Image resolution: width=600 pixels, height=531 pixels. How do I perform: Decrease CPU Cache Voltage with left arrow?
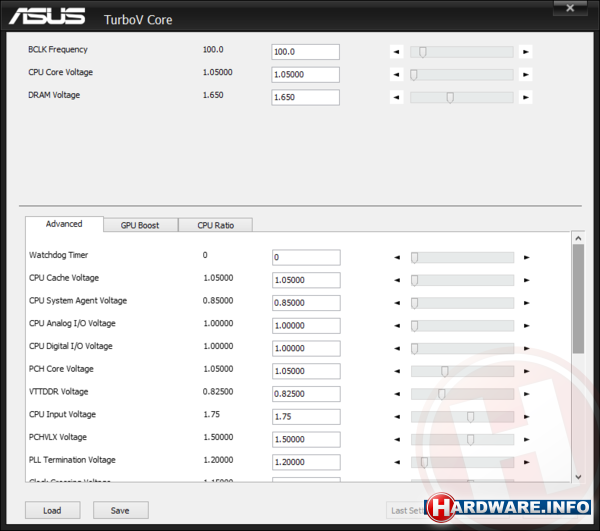pyautogui.click(x=397, y=280)
